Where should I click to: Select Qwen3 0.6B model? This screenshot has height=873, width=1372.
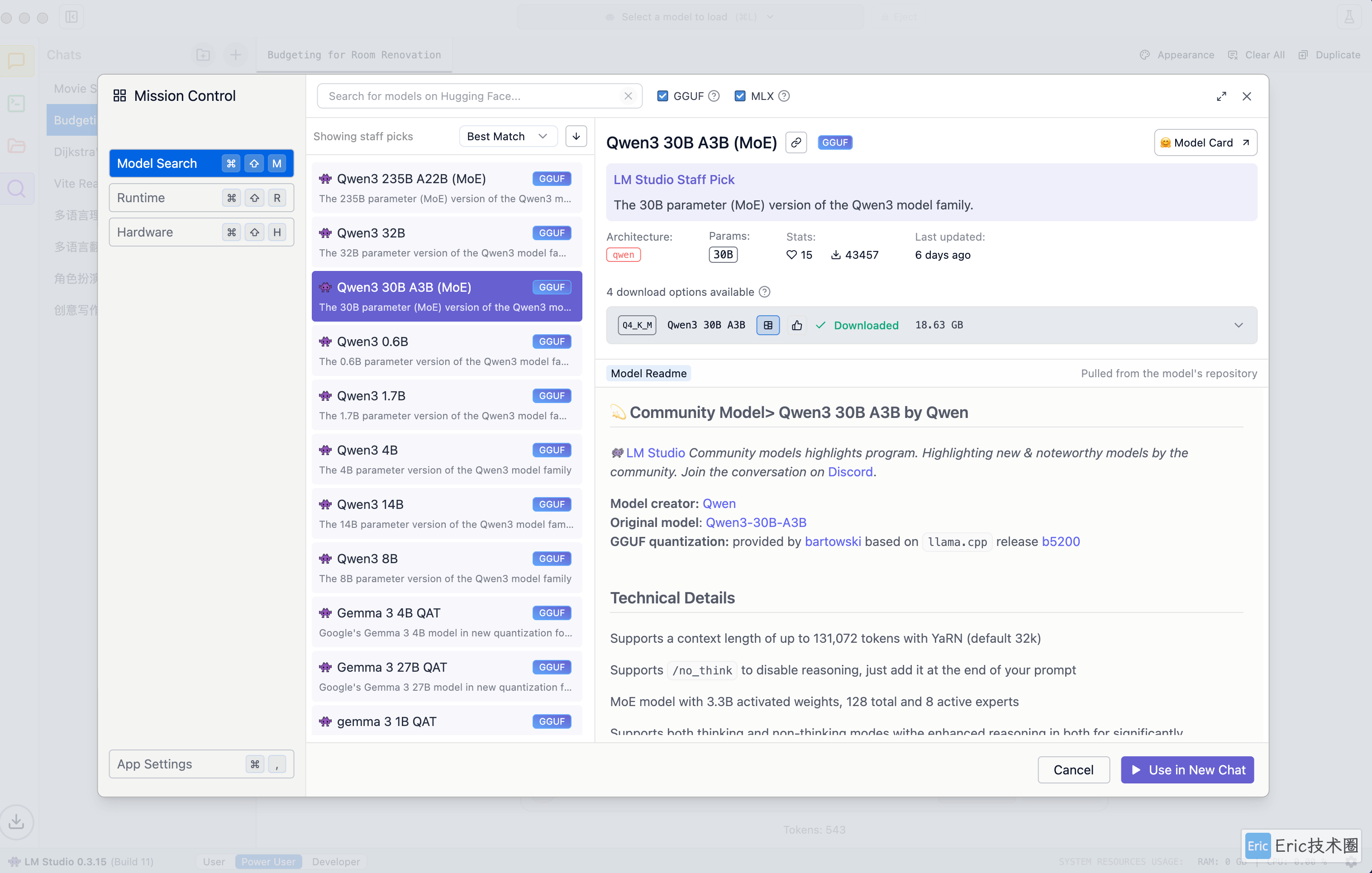[447, 351]
